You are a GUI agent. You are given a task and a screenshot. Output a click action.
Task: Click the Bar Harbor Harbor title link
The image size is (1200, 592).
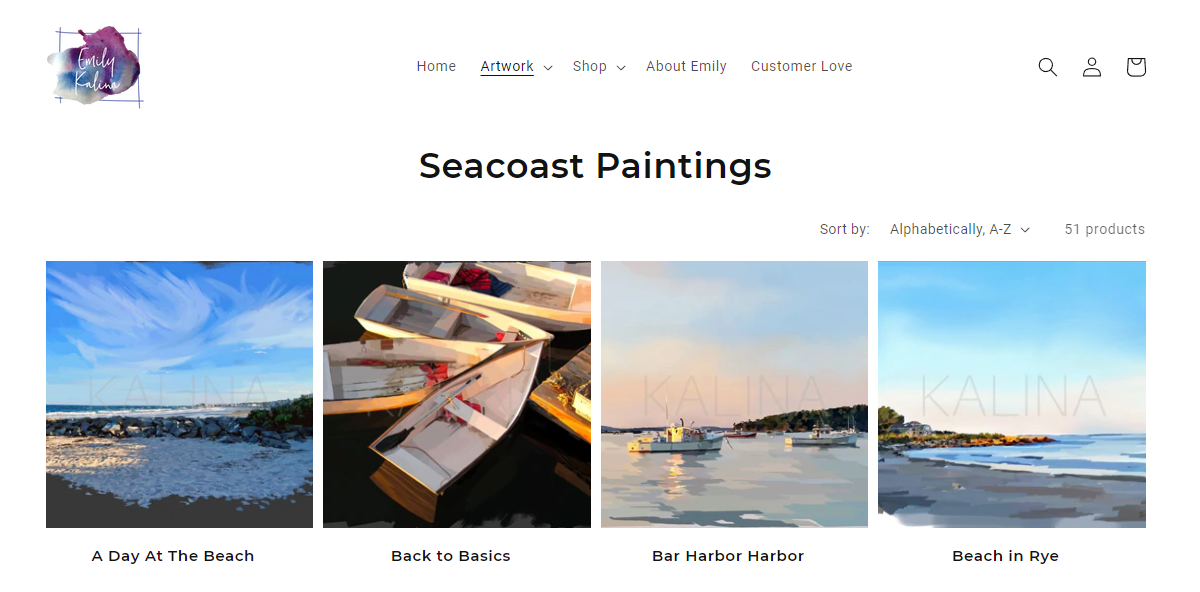[728, 556]
